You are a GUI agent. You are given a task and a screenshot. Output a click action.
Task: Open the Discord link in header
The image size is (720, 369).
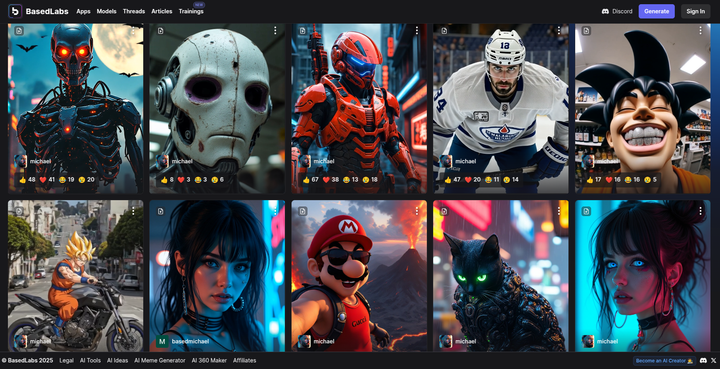pos(617,11)
